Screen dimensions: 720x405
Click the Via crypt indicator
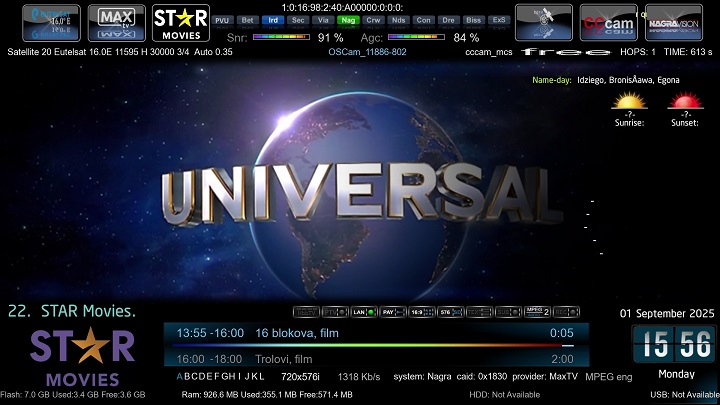point(323,20)
